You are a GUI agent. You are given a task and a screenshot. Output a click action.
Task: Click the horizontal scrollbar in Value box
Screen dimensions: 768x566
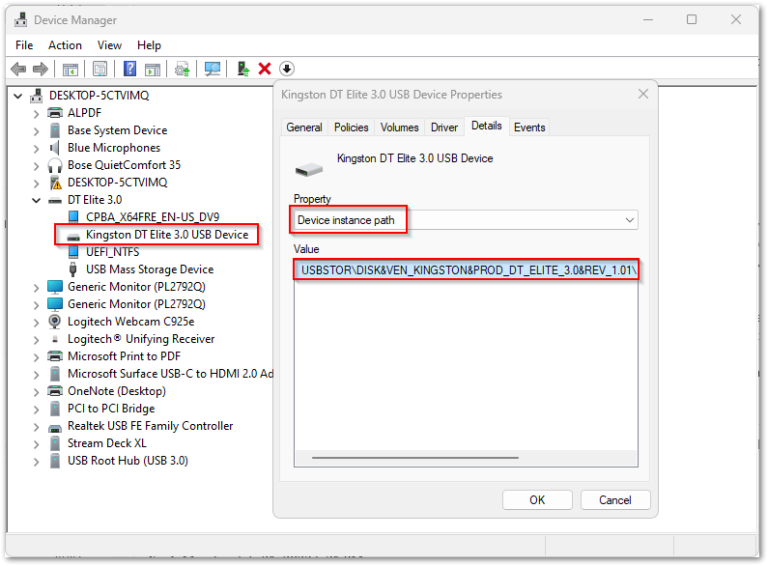coord(415,458)
